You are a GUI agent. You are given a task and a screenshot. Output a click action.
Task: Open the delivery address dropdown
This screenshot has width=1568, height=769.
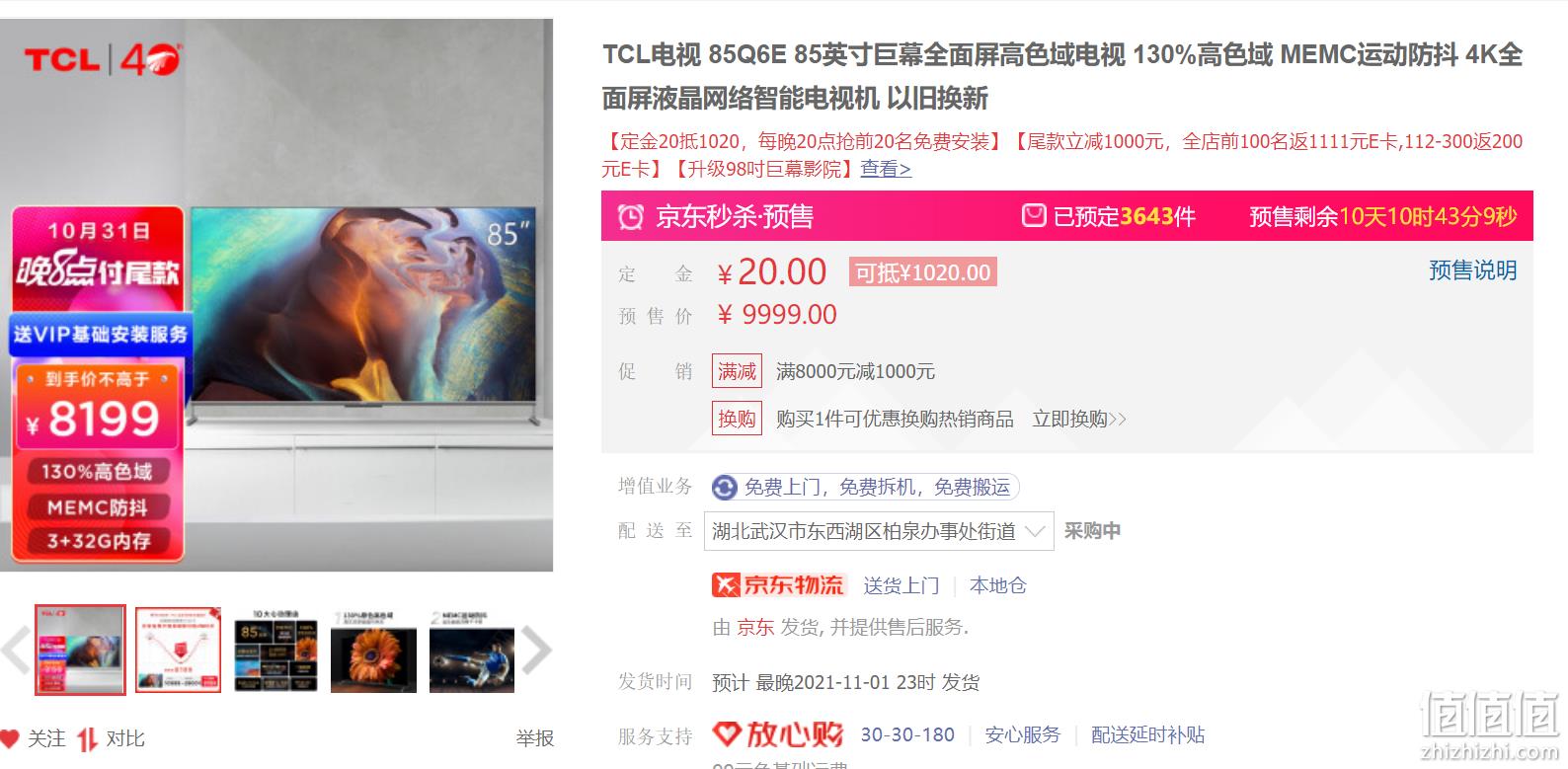click(x=879, y=531)
